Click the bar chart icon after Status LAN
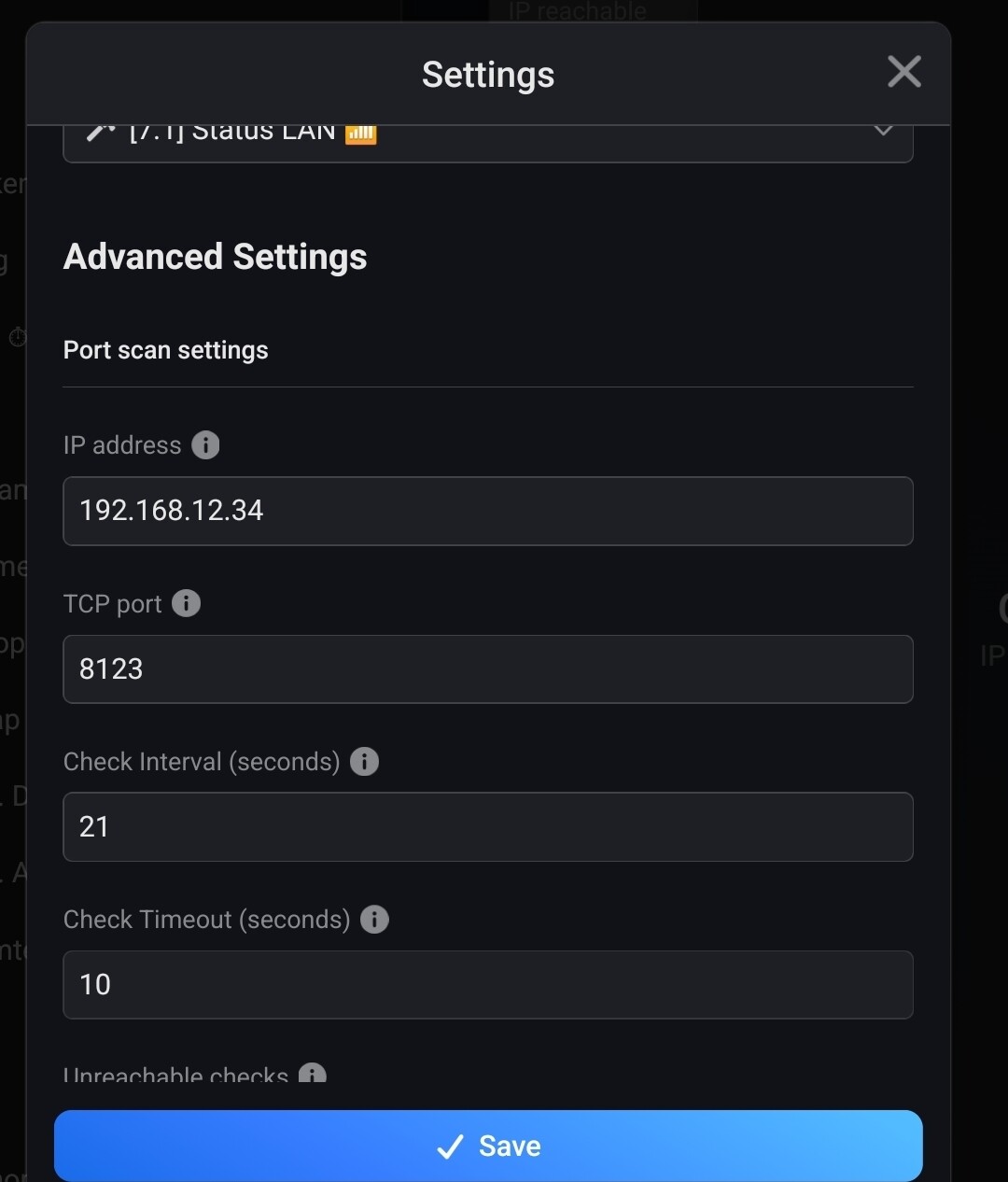The image size is (1008, 1182). pos(361,134)
